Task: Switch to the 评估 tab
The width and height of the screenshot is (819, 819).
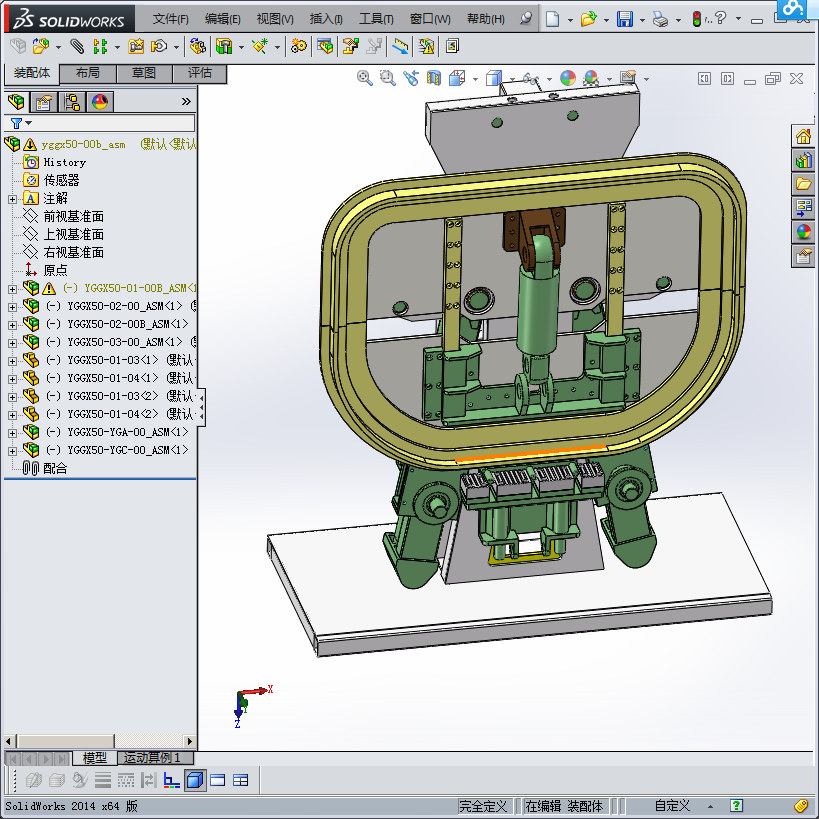Action: [200, 73]
